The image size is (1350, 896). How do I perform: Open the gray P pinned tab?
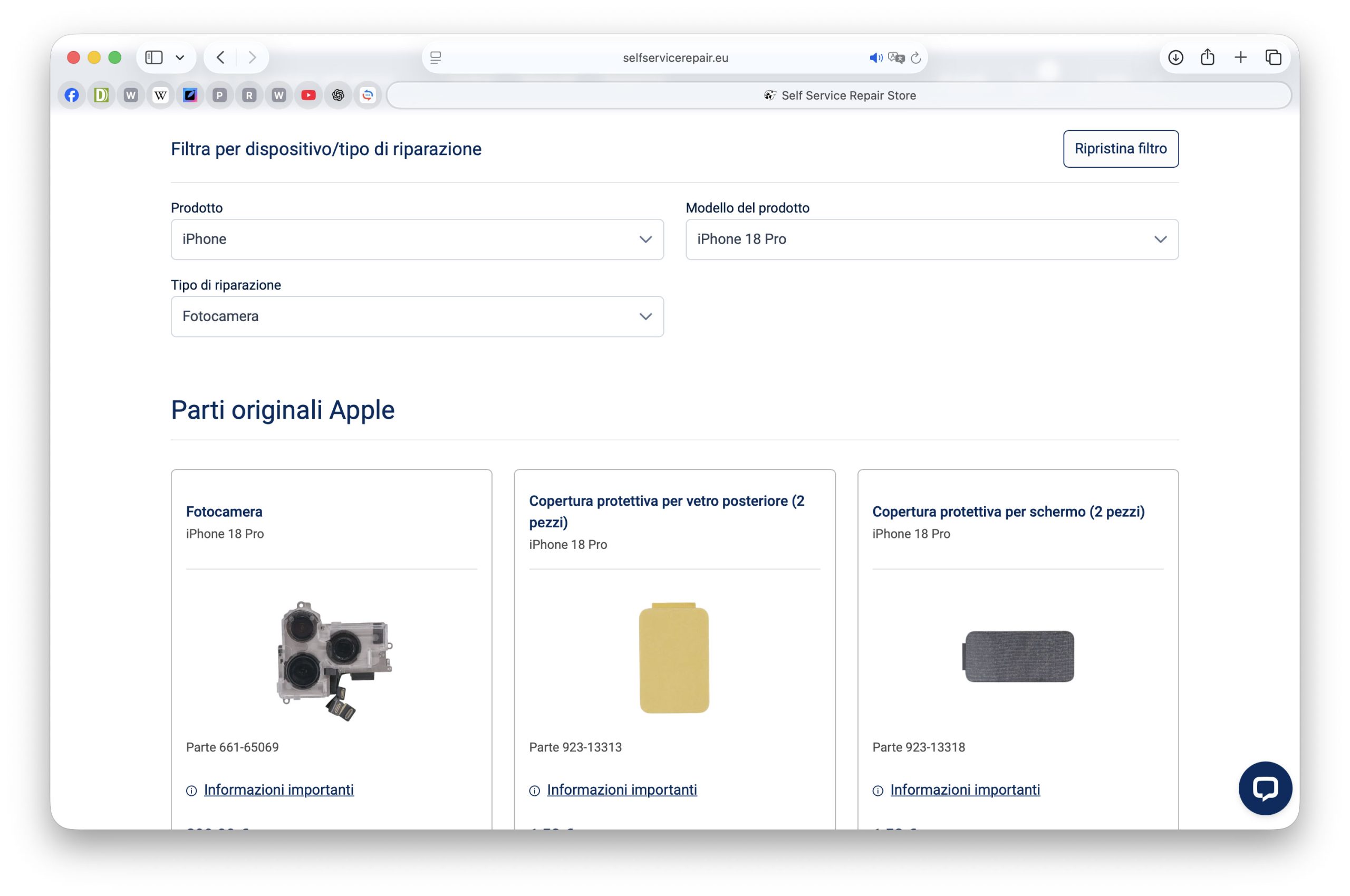(x=219, y=95)
